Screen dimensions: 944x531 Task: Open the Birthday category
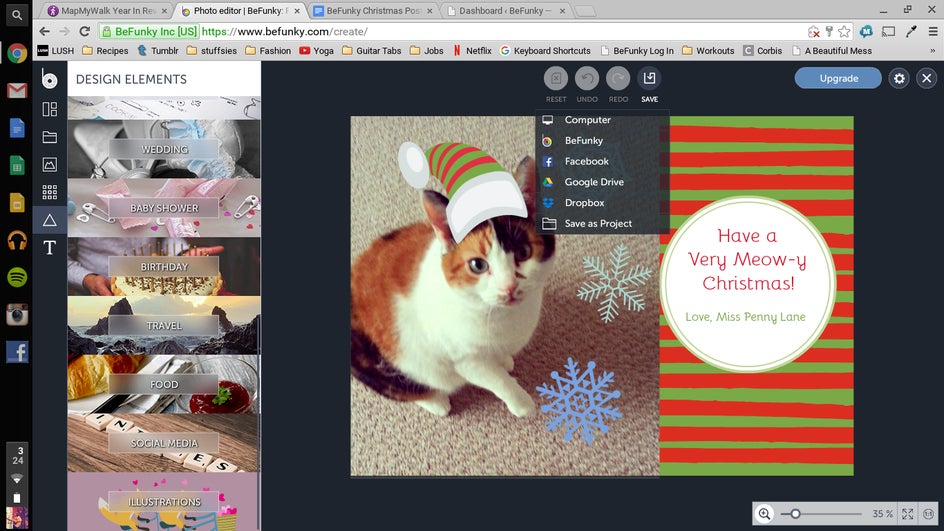click(164, 266)
